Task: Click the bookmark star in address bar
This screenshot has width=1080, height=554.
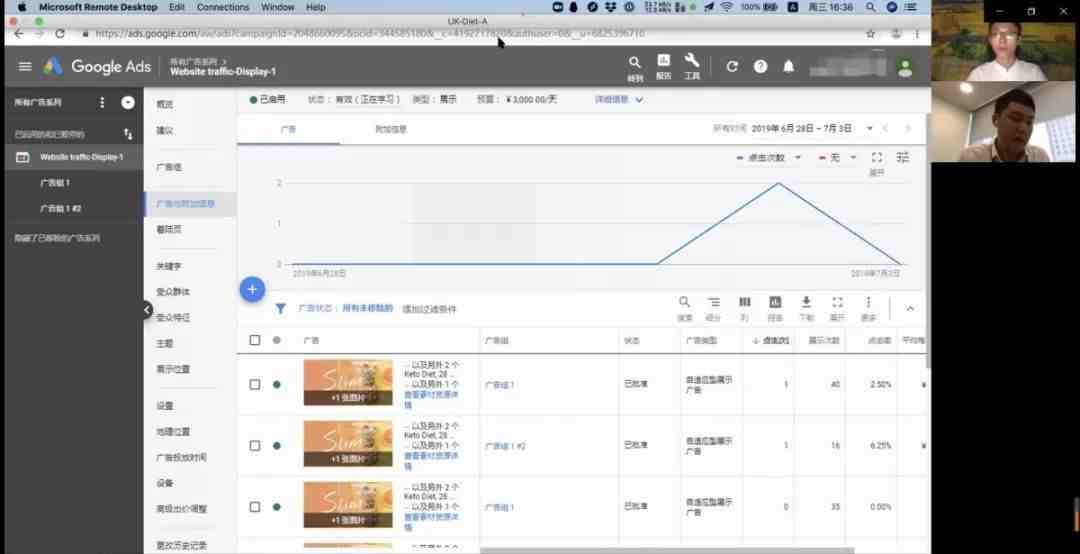Action: (x=871, y=33)
